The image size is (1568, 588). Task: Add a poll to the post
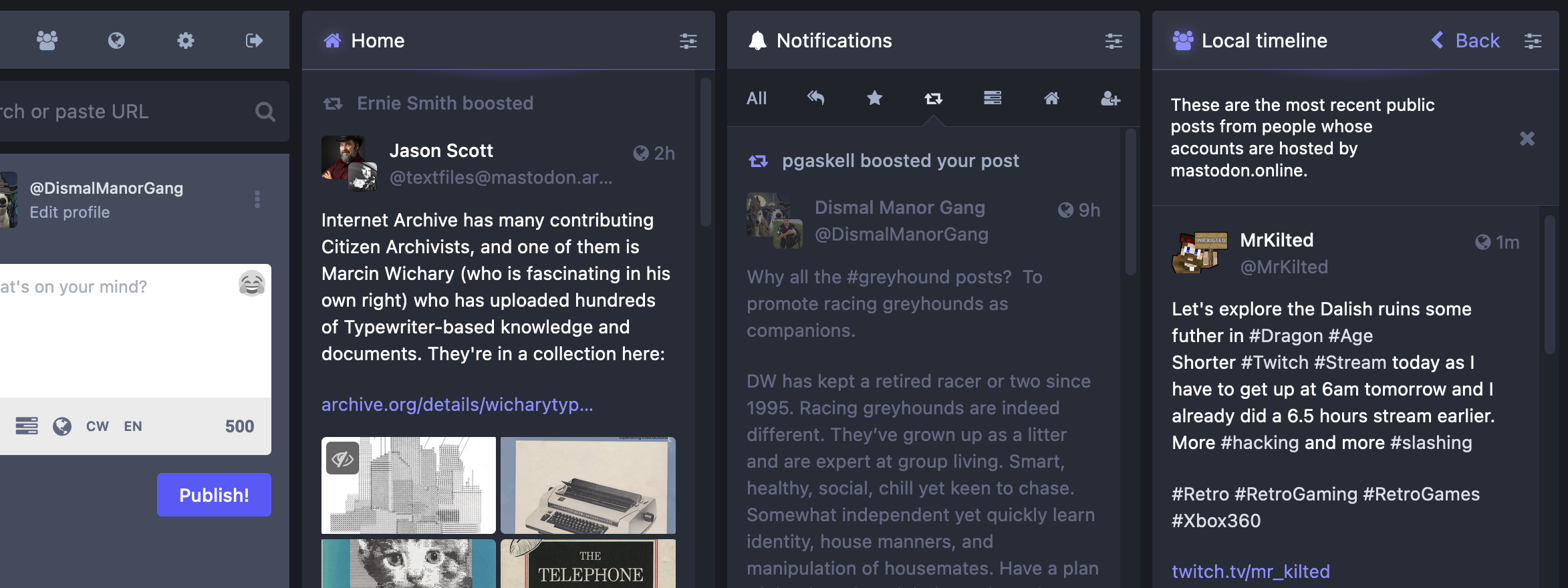[27, 426]
